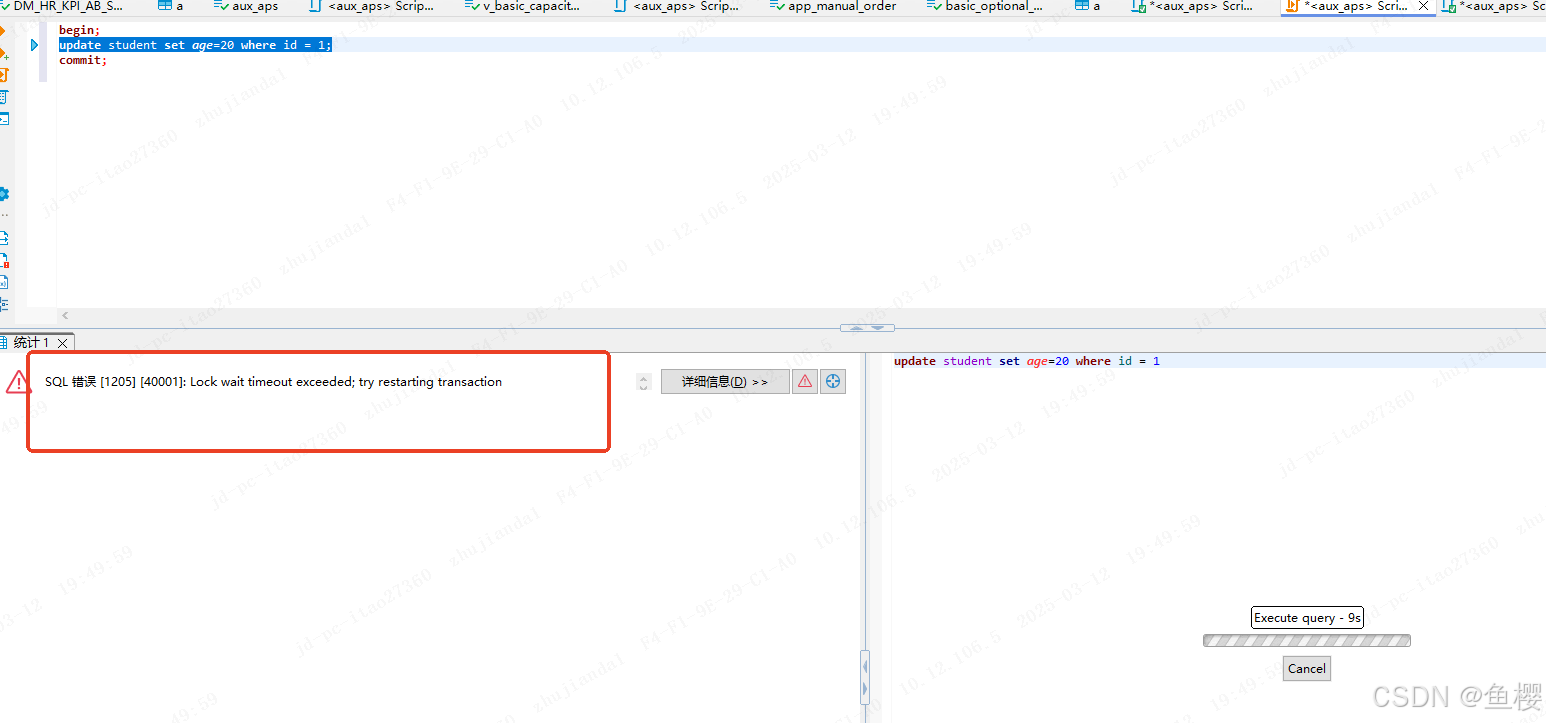Expand error details with the 详细信息(D) button

(724, 381)
